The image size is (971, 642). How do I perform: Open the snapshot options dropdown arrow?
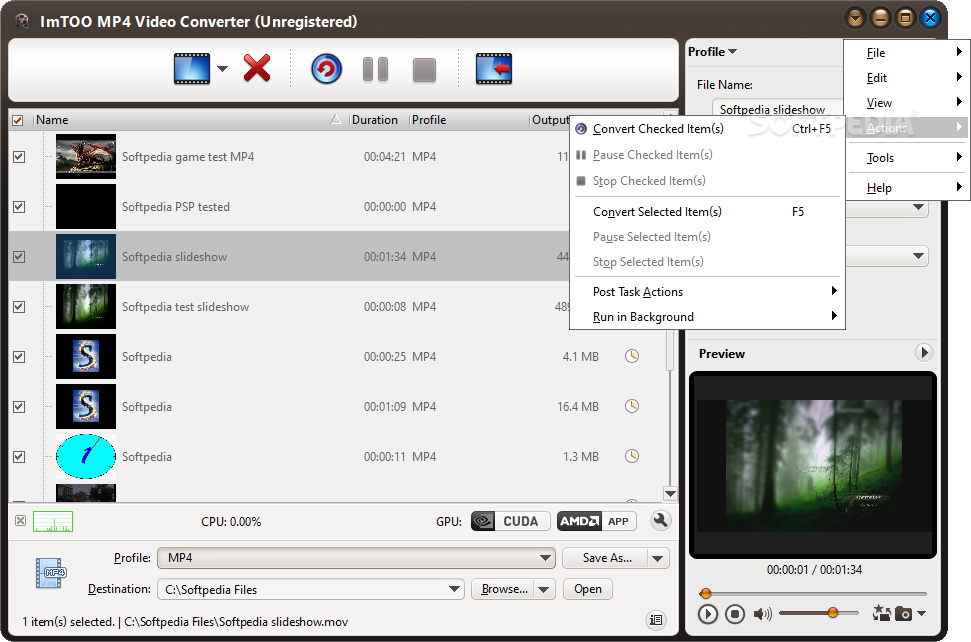(x=921, y=614)
